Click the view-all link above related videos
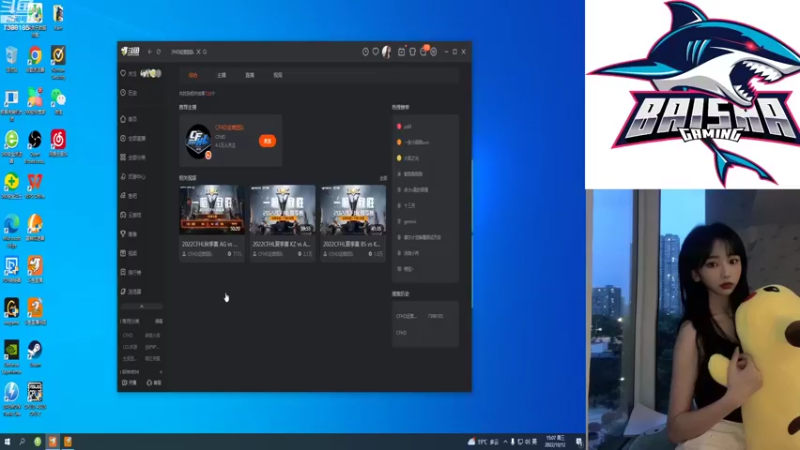 click(x=383, y=178)
